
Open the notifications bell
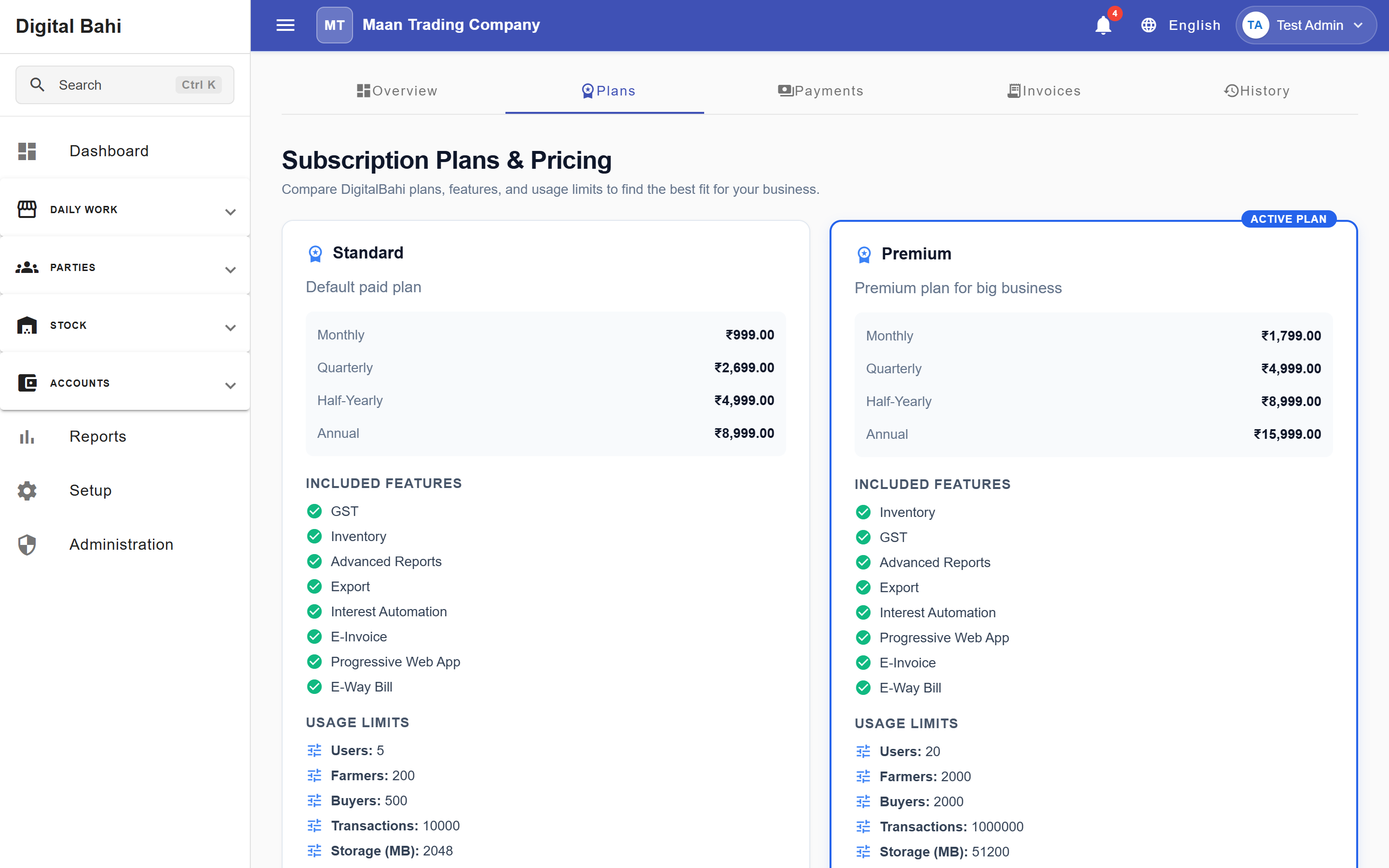(x=1103, y=25)
